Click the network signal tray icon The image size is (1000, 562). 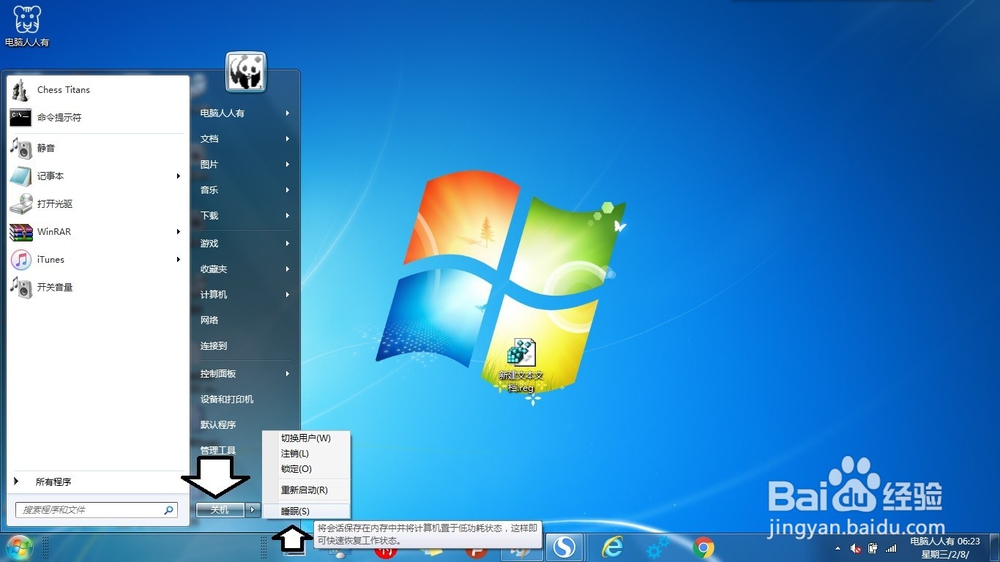pyautogui.click(x=891, y=549)
